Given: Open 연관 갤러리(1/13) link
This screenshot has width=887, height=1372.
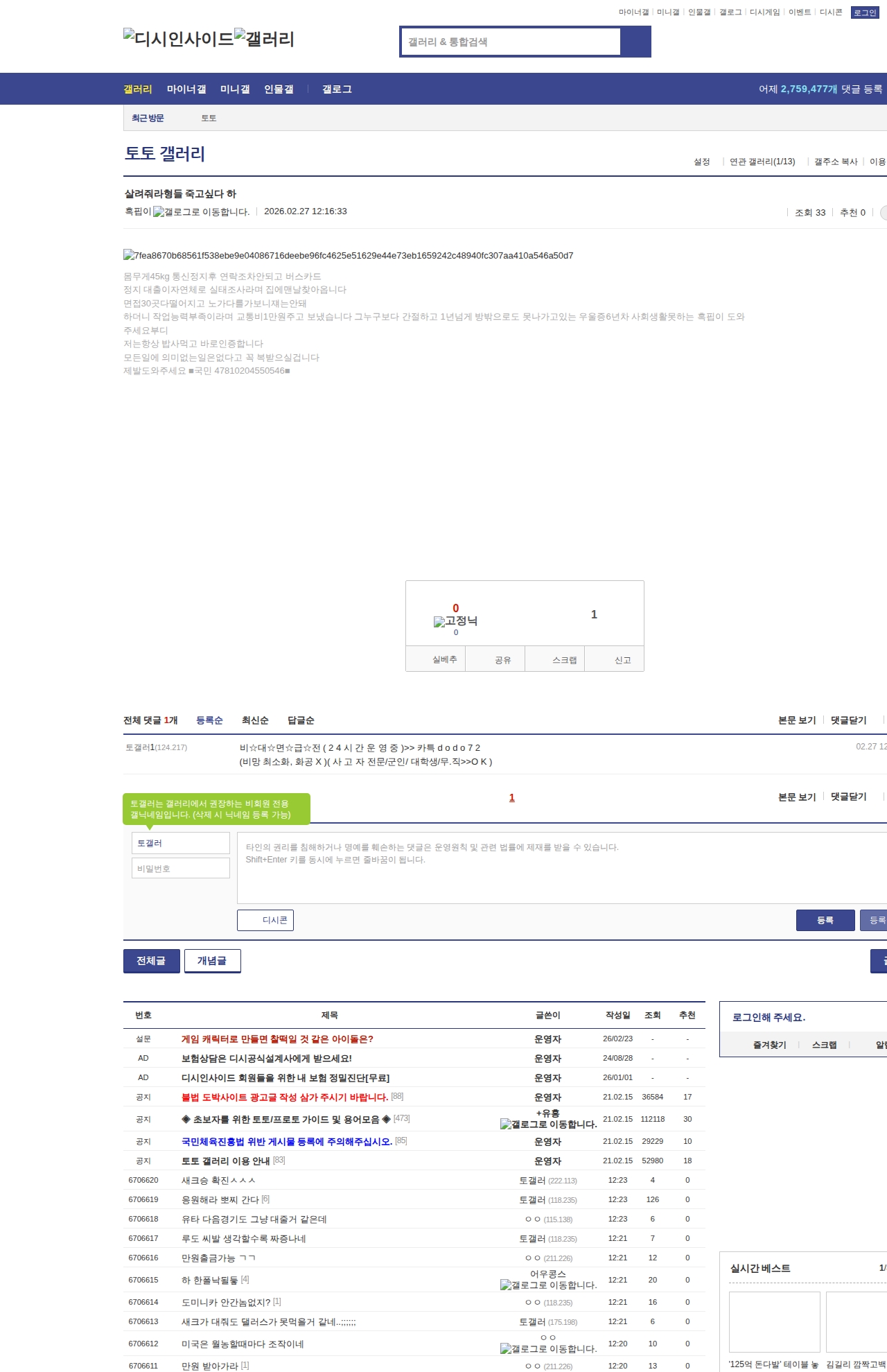Looking at the screenshot, I should 762,162.
